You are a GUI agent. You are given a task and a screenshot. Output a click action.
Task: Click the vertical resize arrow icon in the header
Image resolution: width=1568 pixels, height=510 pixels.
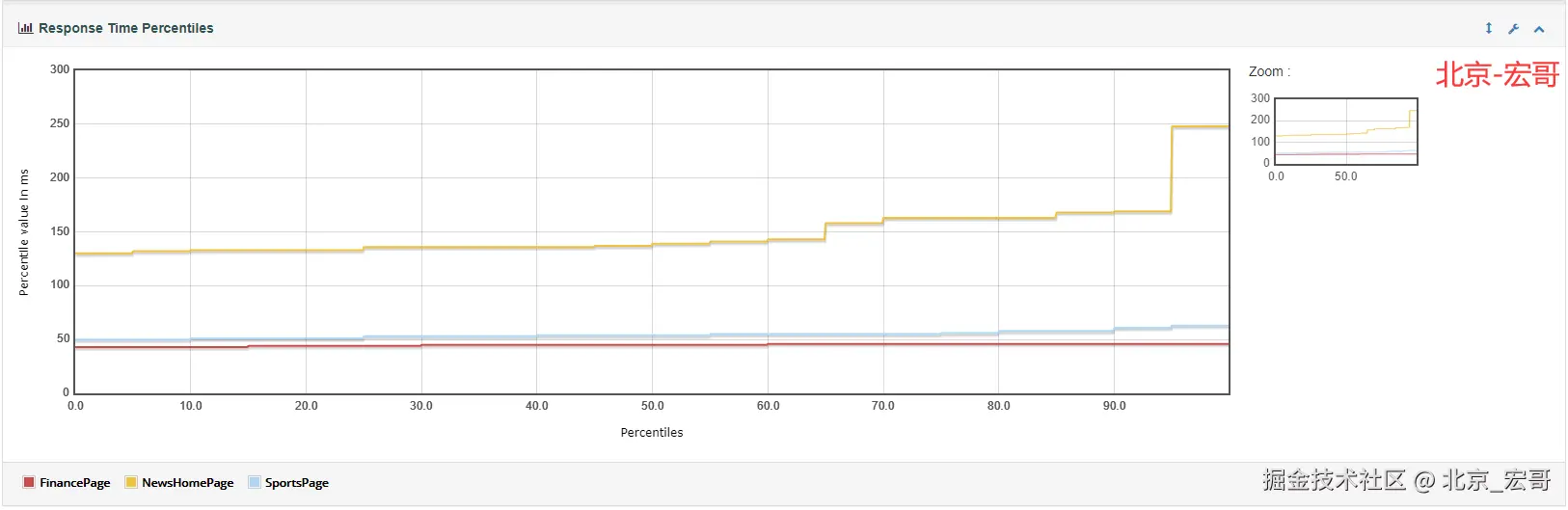tap(1489, 28)
